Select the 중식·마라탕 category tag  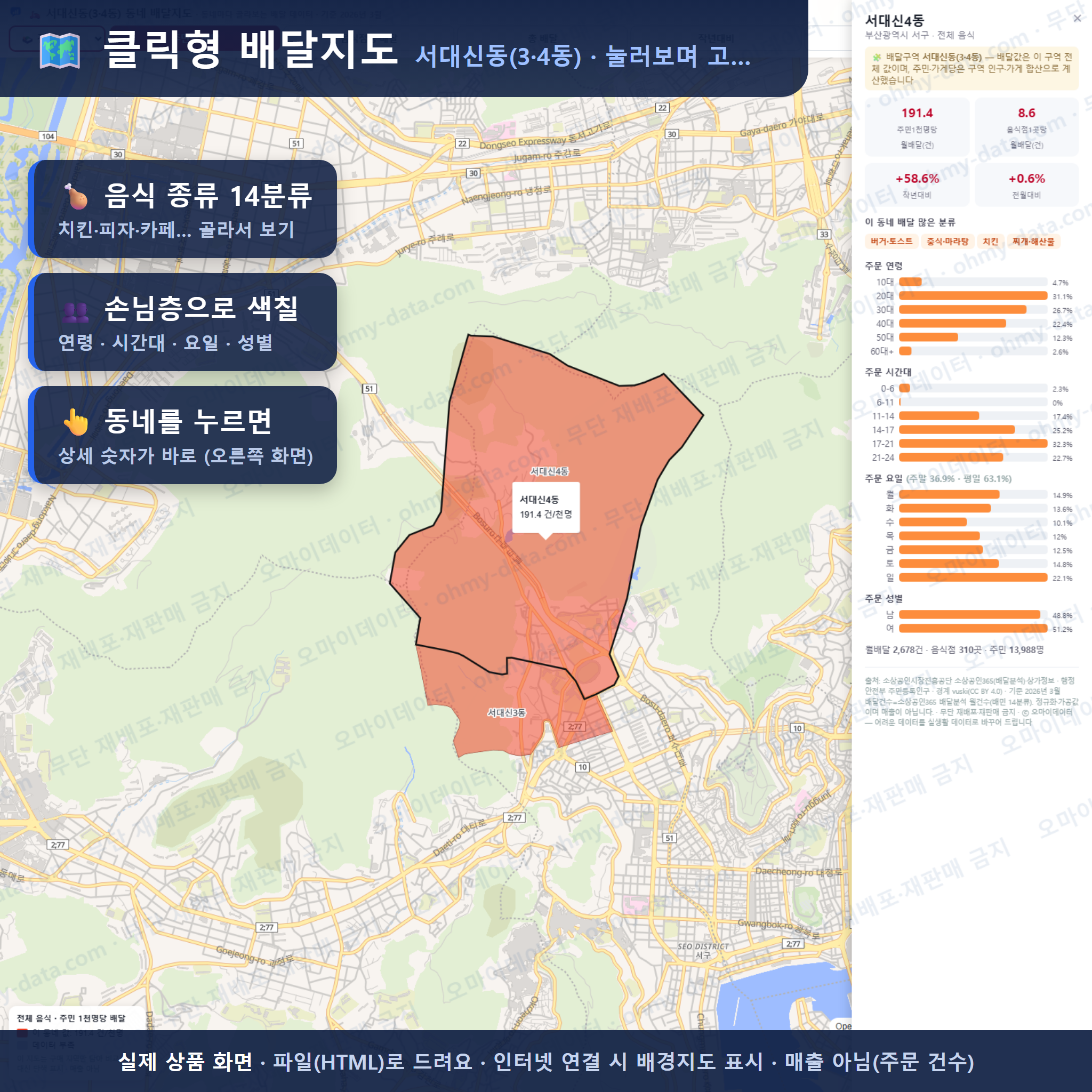[948, 242]
